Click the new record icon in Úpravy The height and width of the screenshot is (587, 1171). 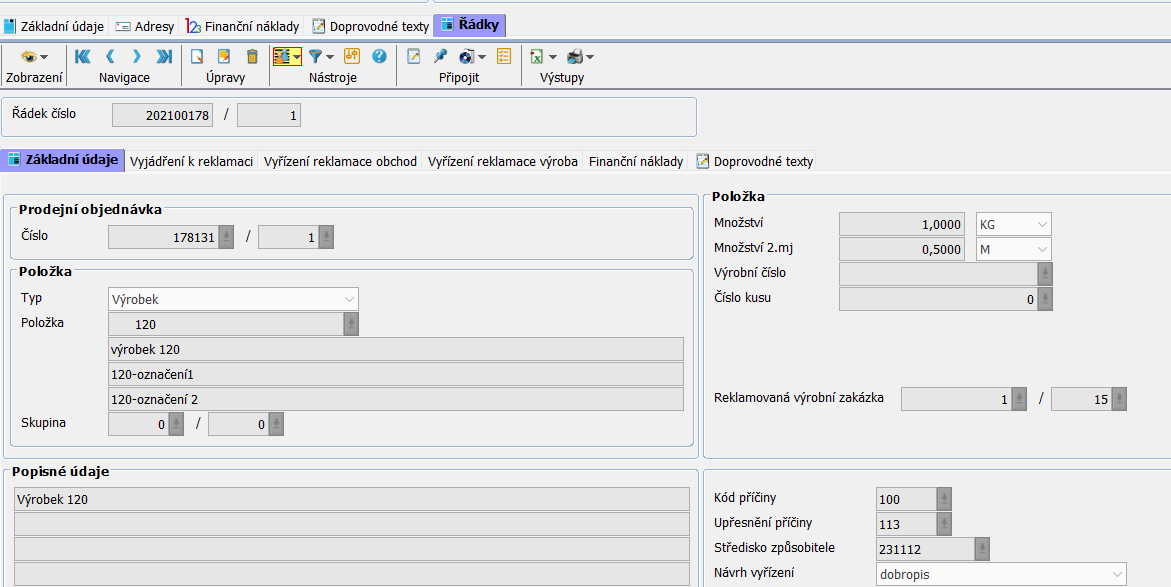(198, 57)
